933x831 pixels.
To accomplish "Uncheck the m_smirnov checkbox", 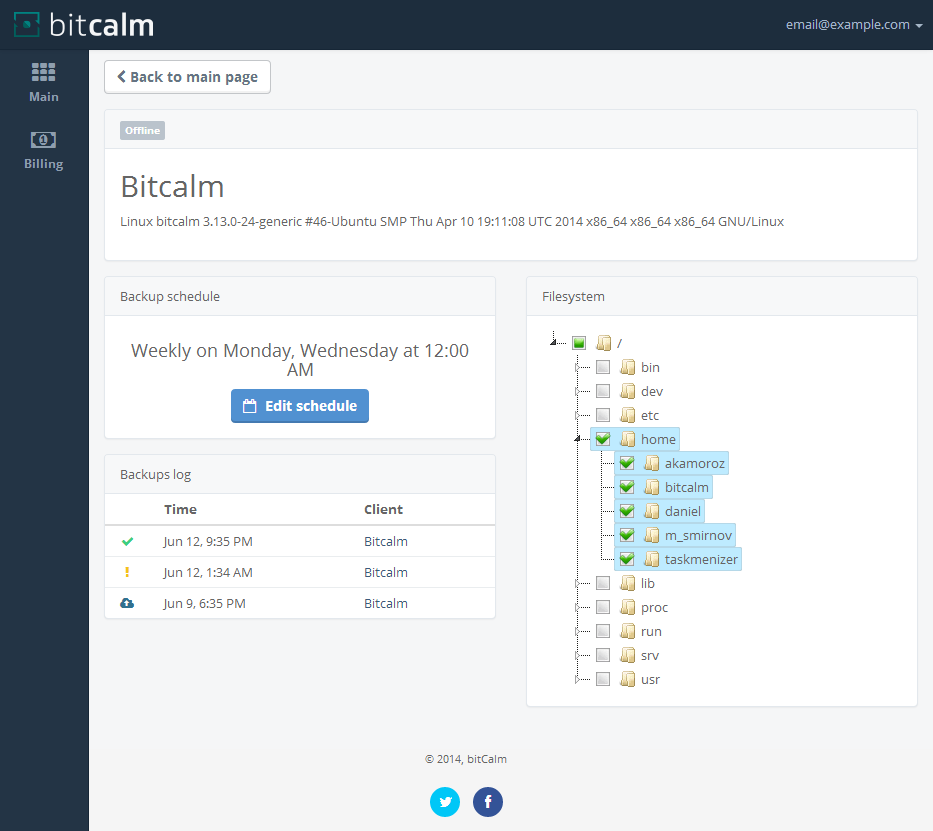I will [x=627, y=535].
